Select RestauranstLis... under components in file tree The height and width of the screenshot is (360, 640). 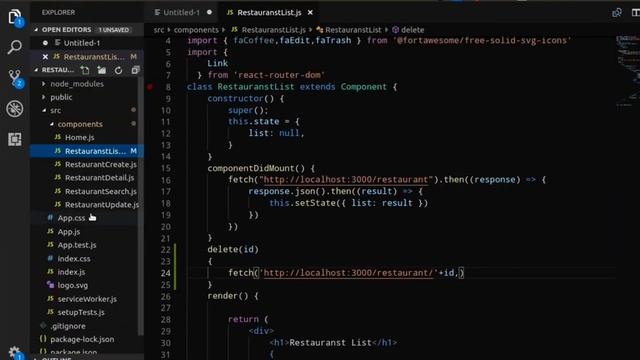pyautogui.click(x=95, y=151)
